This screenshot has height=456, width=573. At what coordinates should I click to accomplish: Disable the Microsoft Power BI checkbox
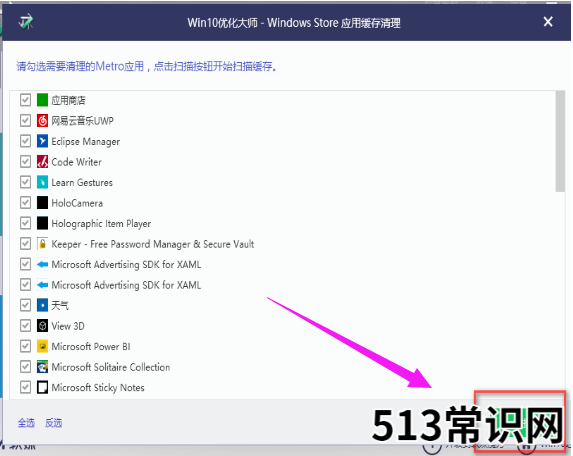(25, 346)
